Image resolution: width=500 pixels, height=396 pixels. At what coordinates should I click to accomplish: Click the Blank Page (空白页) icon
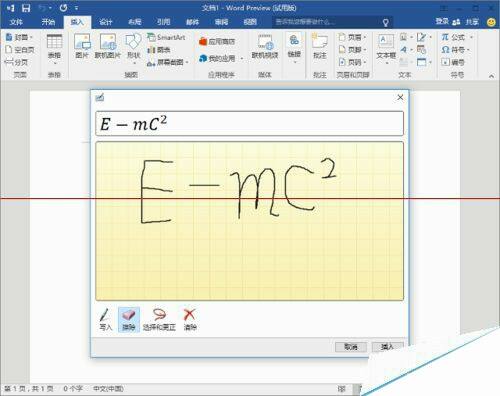[20, 50]
